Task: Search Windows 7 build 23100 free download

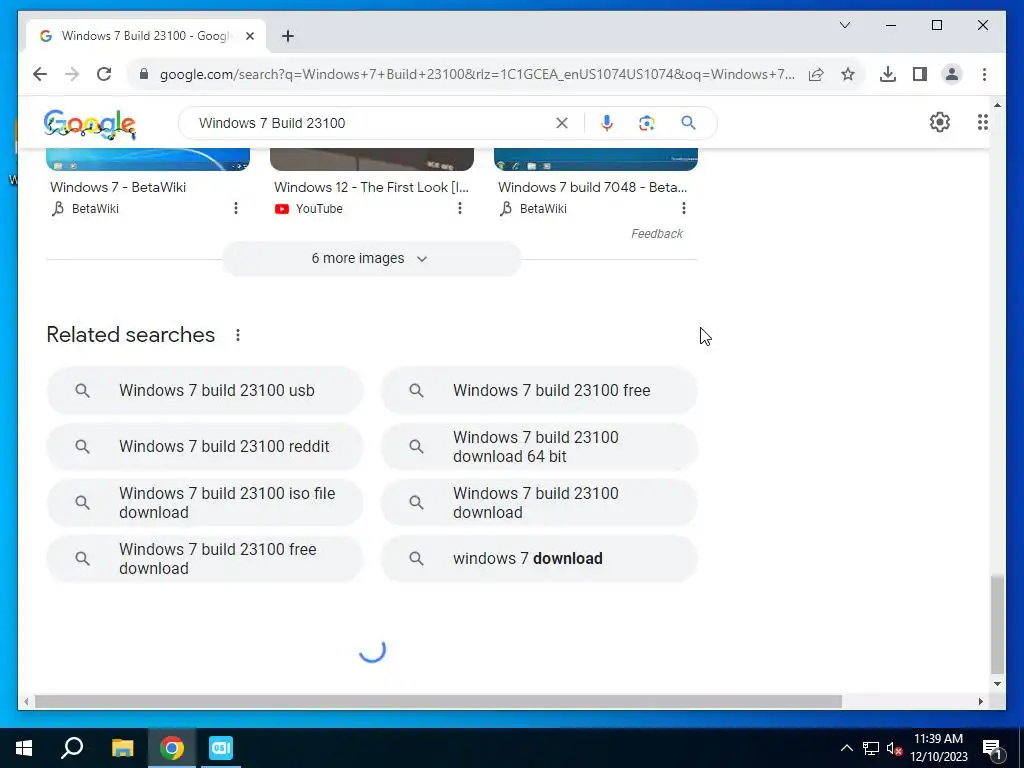Action: coord(204,559)
